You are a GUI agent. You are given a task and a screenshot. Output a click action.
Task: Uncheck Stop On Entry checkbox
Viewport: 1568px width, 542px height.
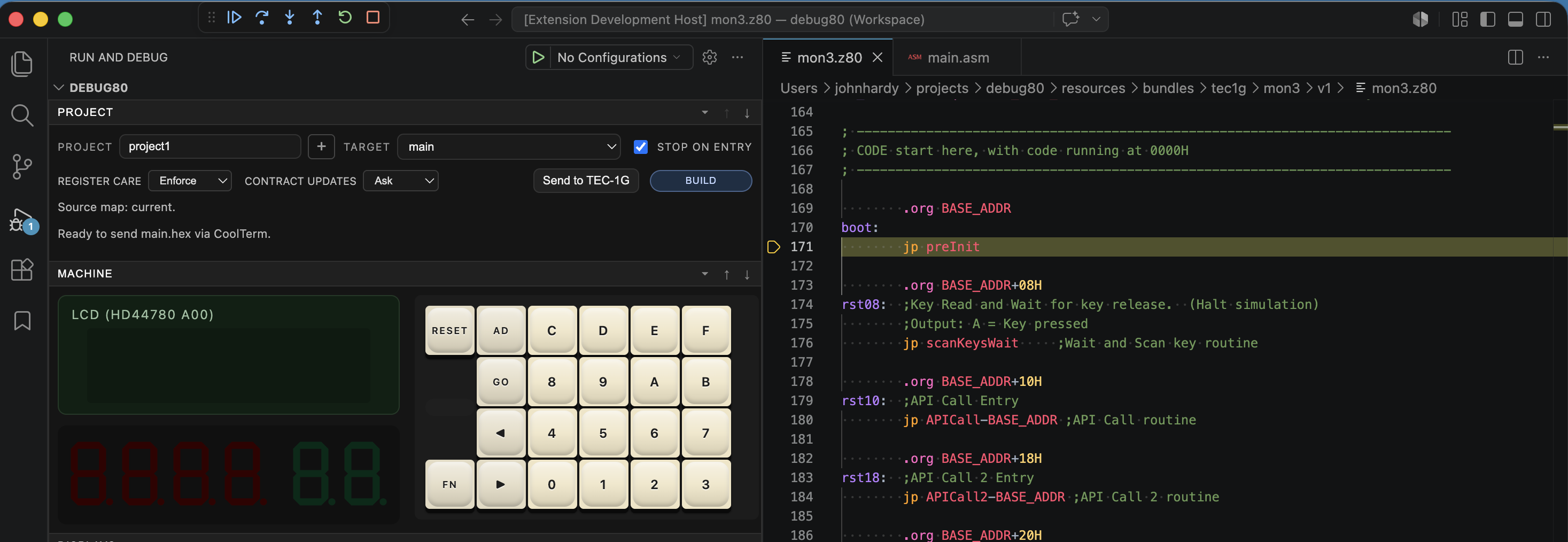point(641,147)
